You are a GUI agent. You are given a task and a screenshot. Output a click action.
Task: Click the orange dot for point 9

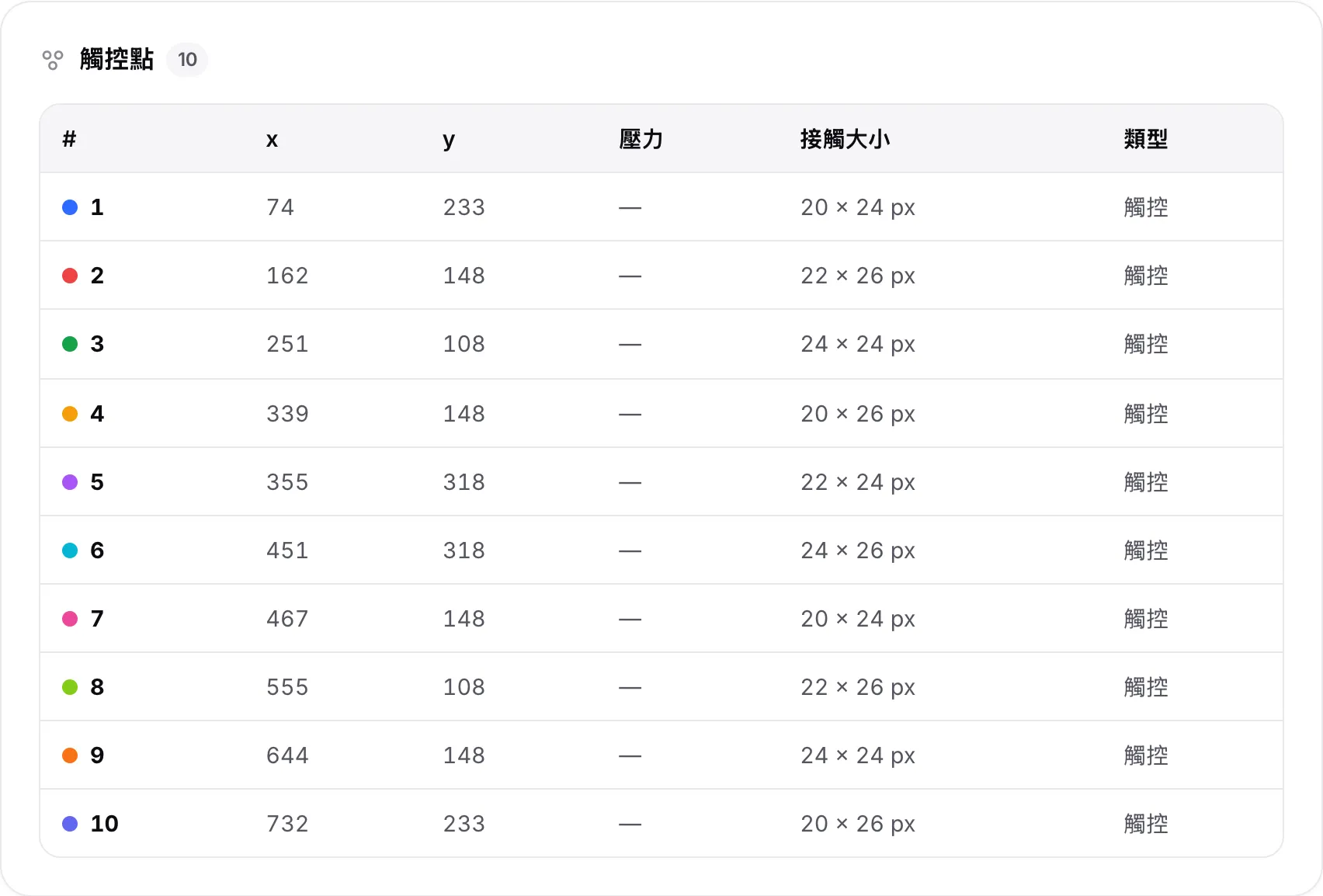click(70, 755)
